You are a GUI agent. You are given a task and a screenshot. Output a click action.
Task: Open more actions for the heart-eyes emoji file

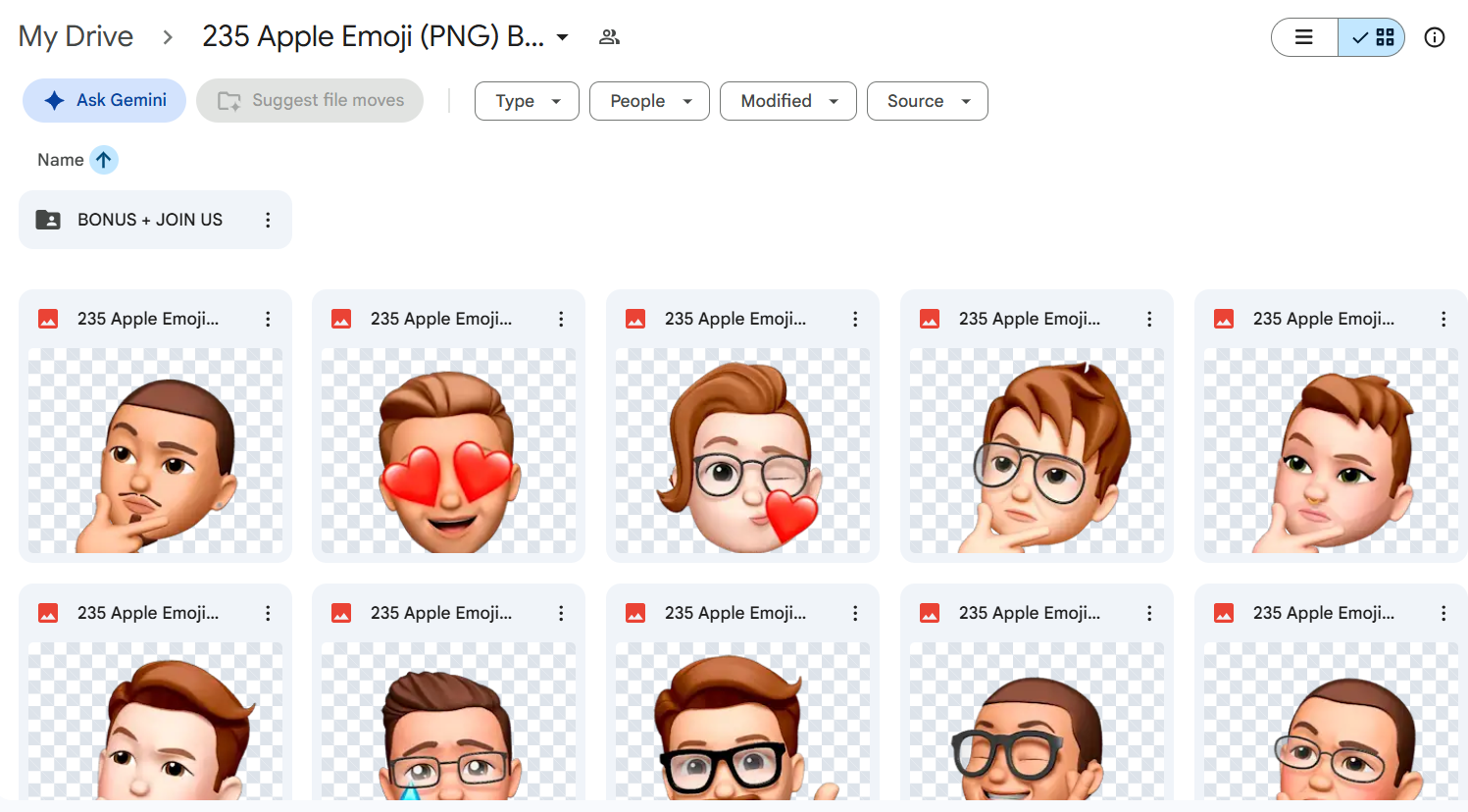coord(561,319)
